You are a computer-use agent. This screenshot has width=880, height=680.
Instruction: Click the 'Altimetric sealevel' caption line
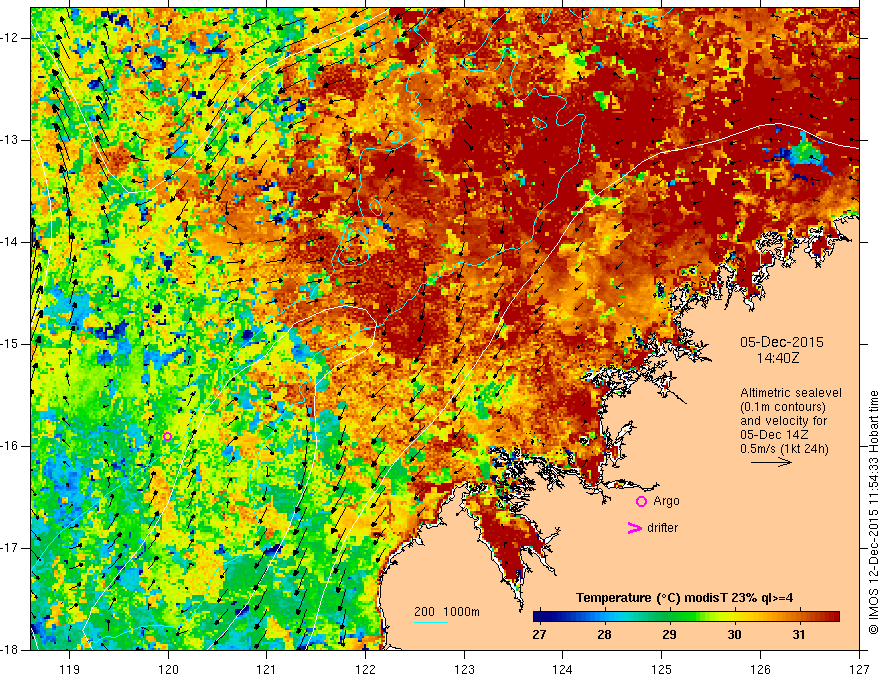791,393
